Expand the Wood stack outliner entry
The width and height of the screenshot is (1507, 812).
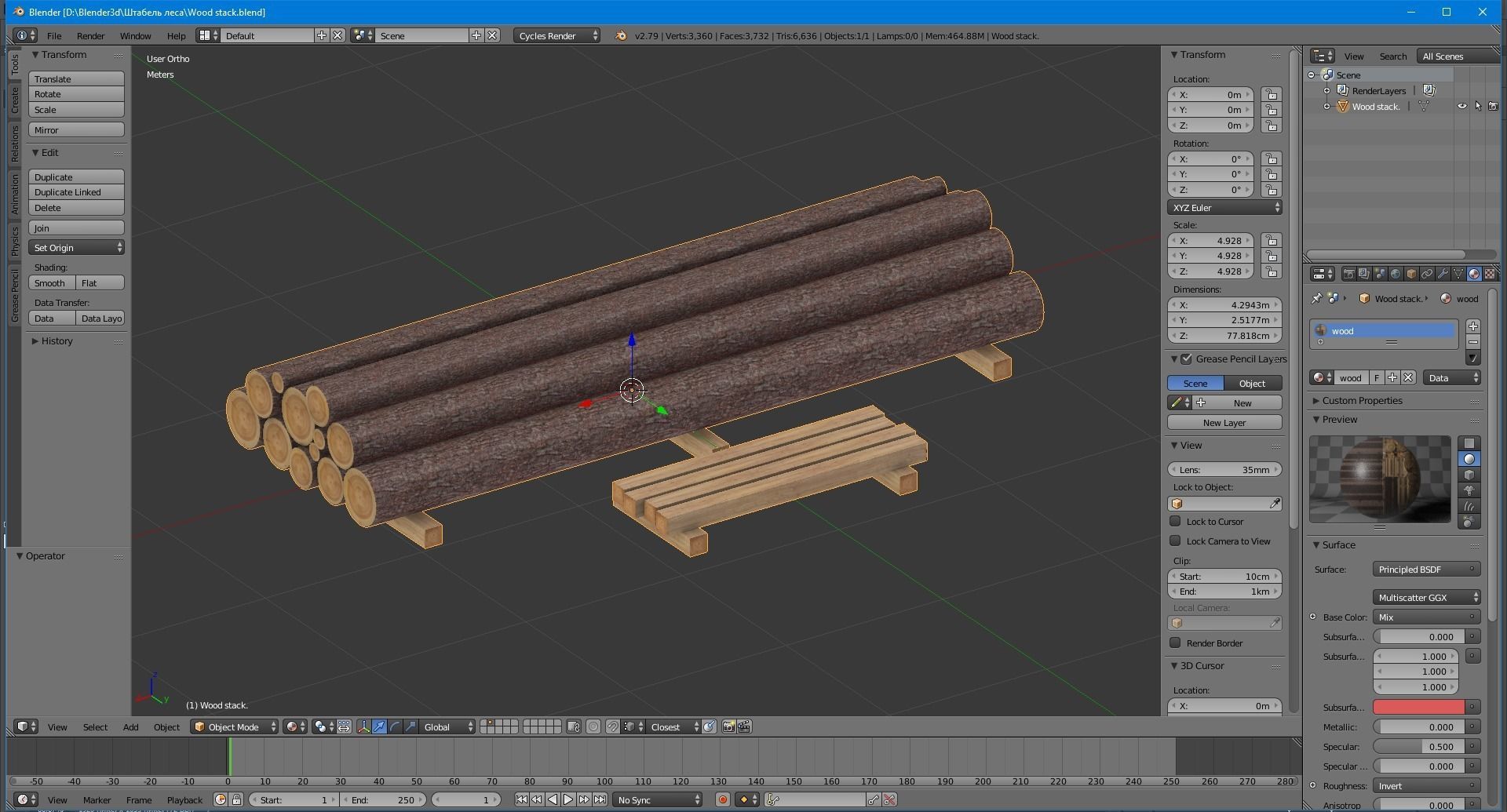point(1326,106)
